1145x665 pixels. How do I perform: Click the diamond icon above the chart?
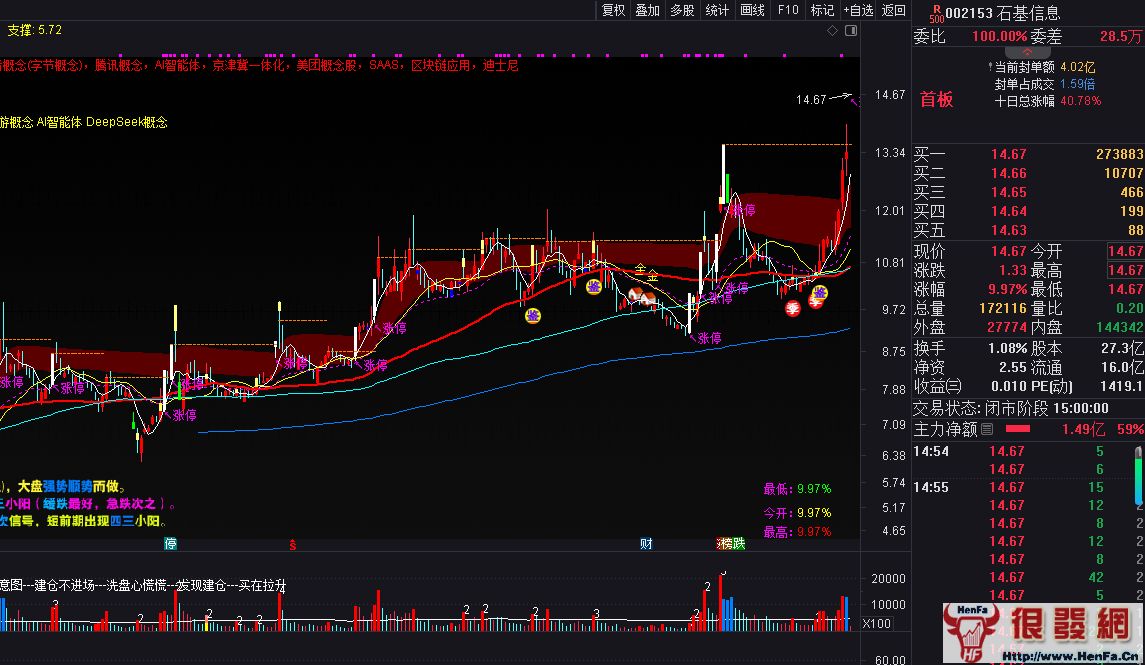[832, 31]
